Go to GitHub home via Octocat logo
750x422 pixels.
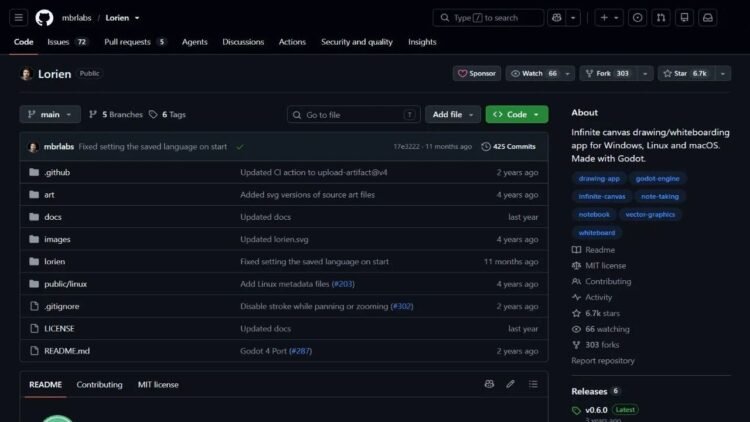(44, 18)
